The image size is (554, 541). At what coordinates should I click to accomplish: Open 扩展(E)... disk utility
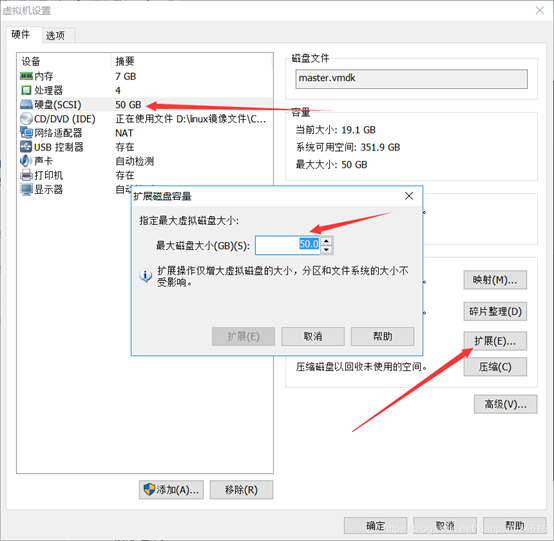(x=495, y=341)
